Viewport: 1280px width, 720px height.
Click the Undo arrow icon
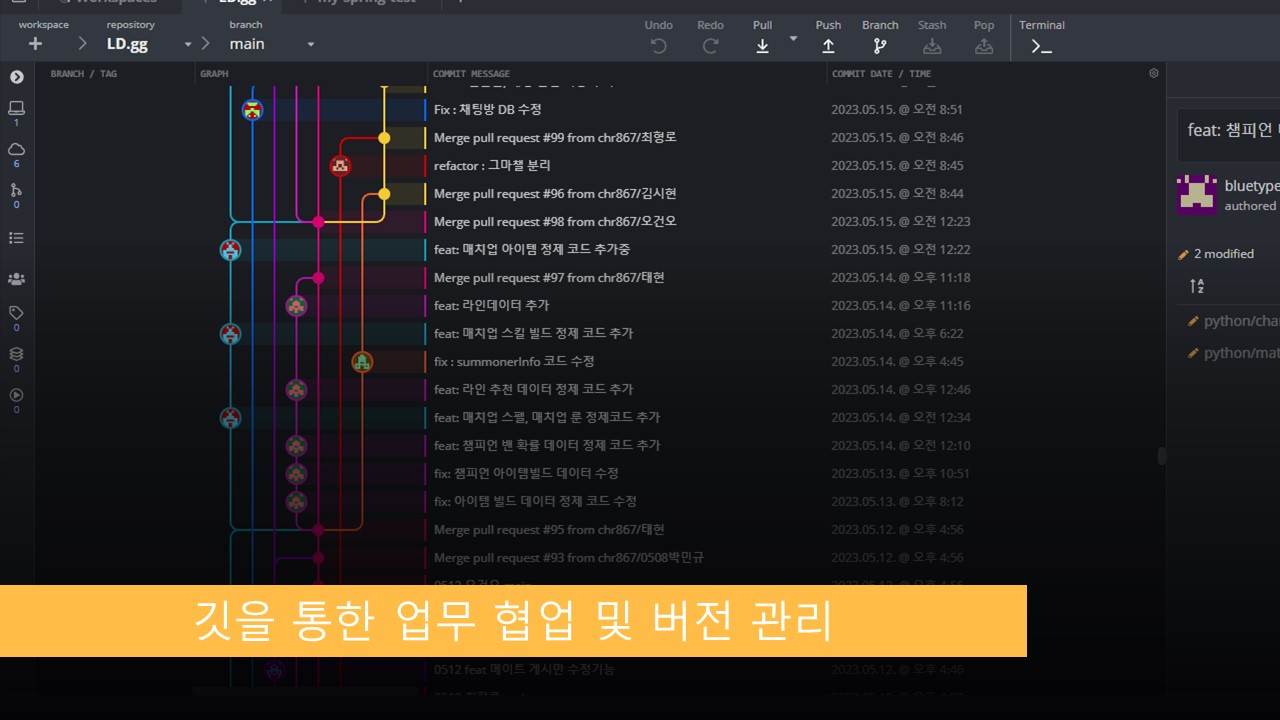click(x=658, y=45)
